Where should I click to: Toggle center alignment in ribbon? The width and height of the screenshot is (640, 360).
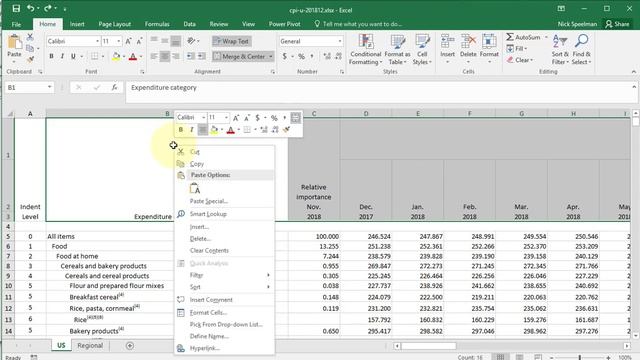point(164,56)
